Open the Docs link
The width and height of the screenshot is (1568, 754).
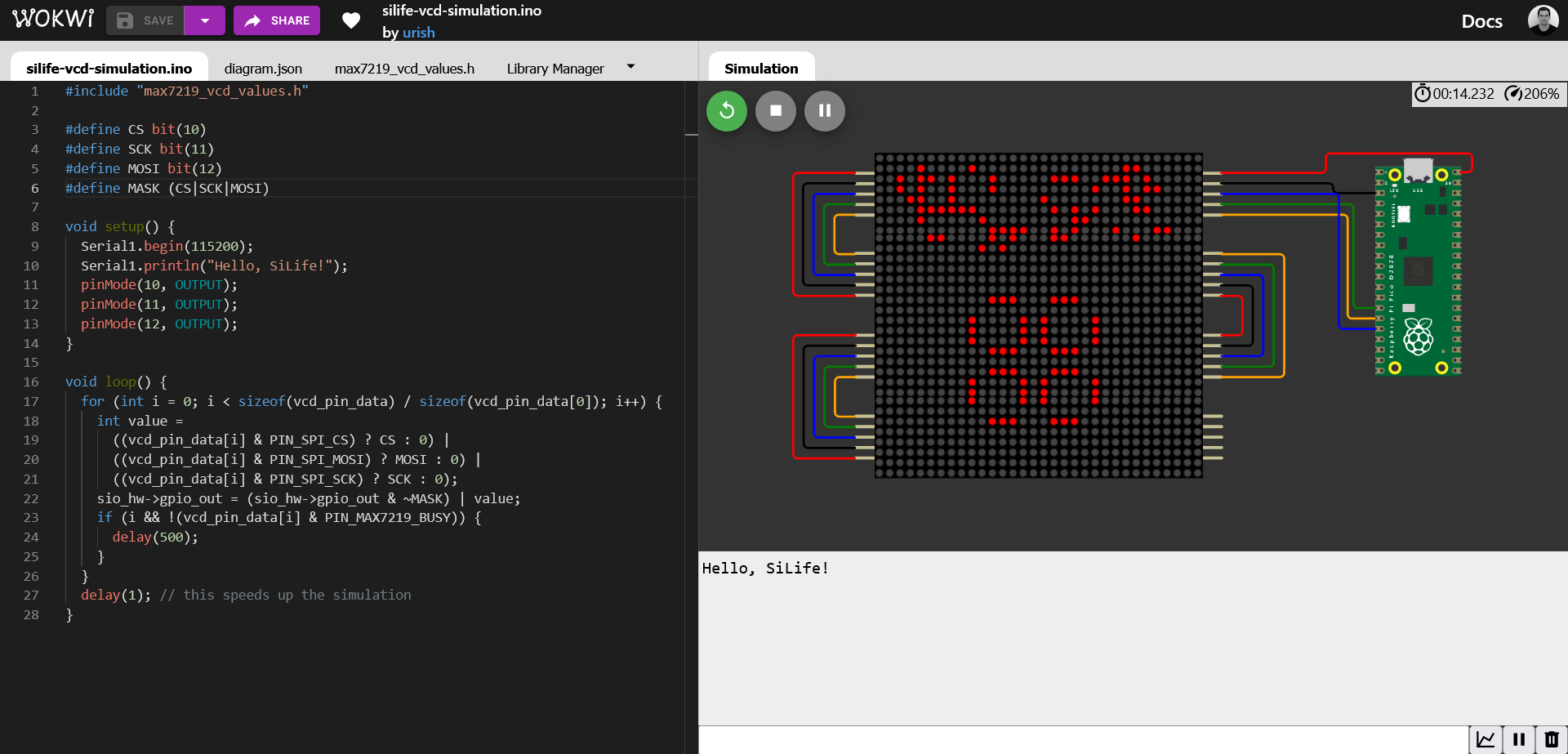click(x=1481, y=21)
